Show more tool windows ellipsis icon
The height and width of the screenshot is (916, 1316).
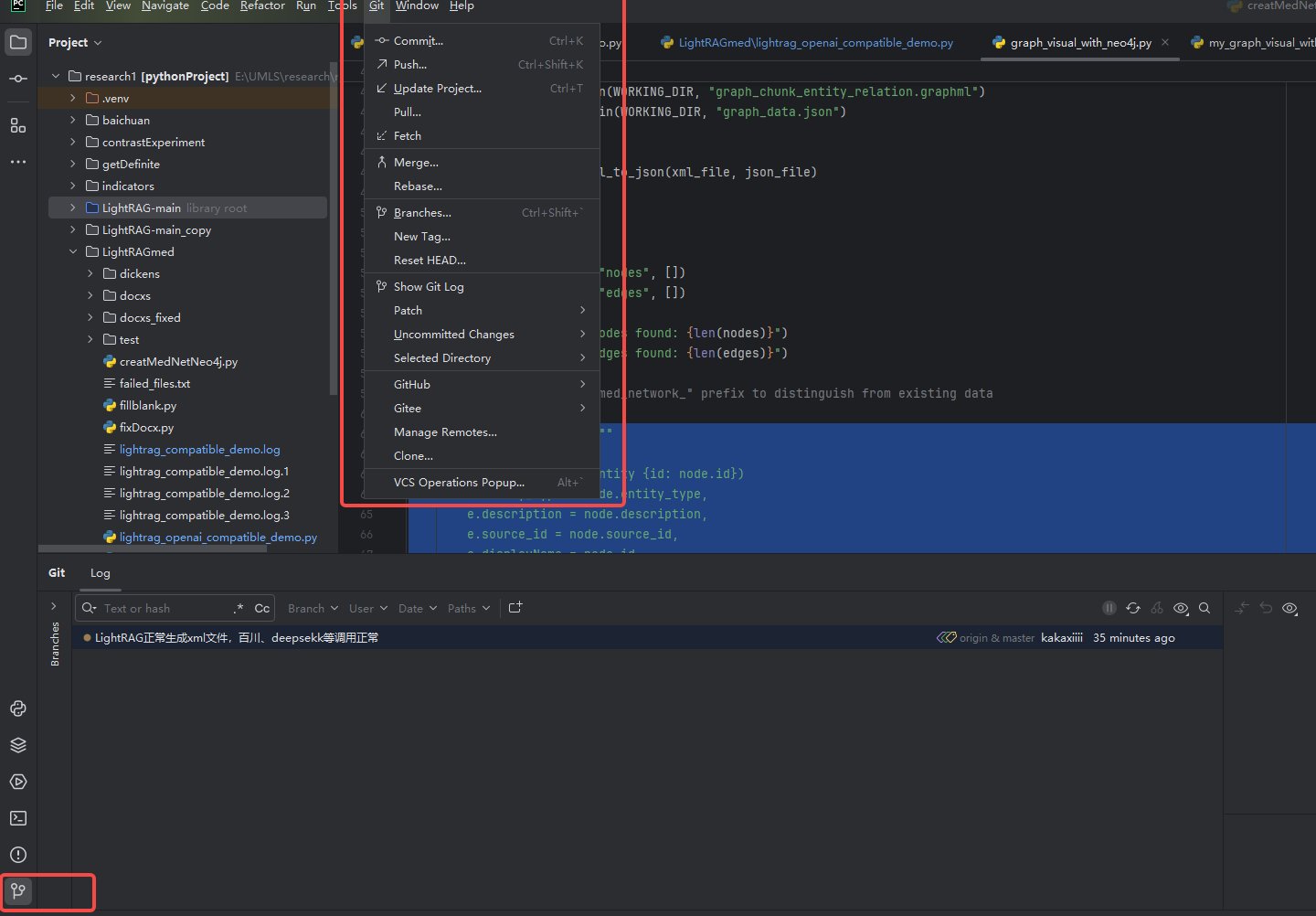pyautogui.click(x=18, y=162)
